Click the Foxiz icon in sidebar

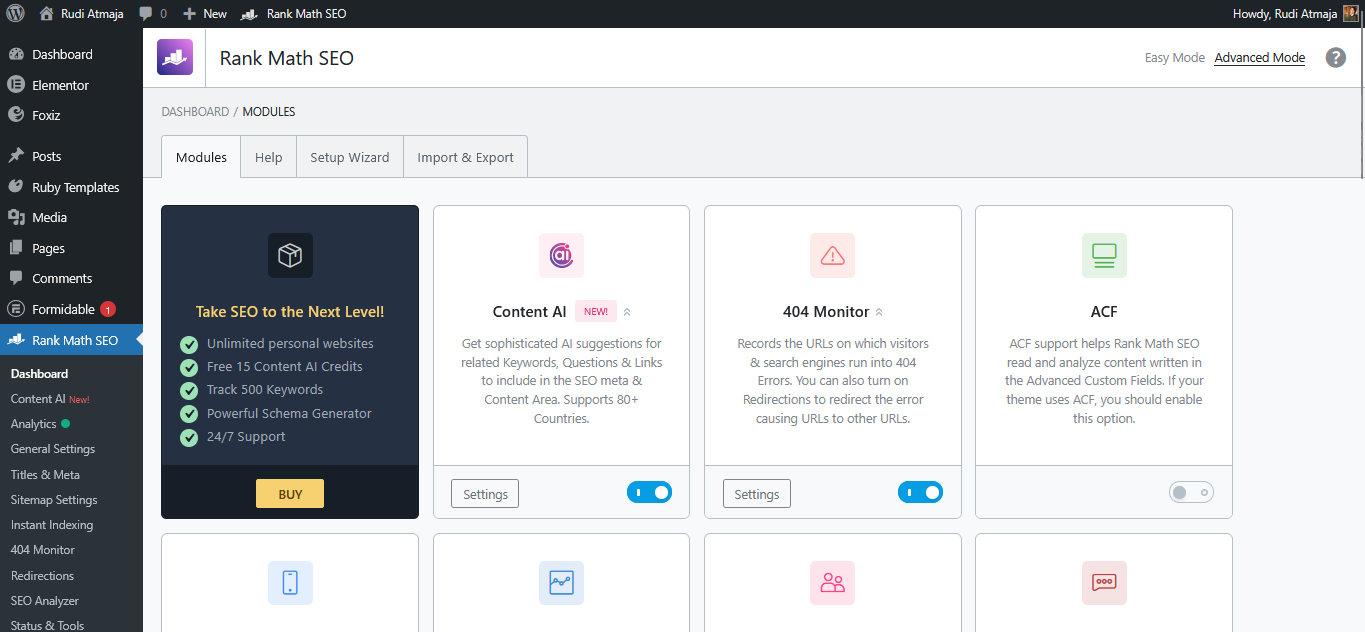pos(16,115)
